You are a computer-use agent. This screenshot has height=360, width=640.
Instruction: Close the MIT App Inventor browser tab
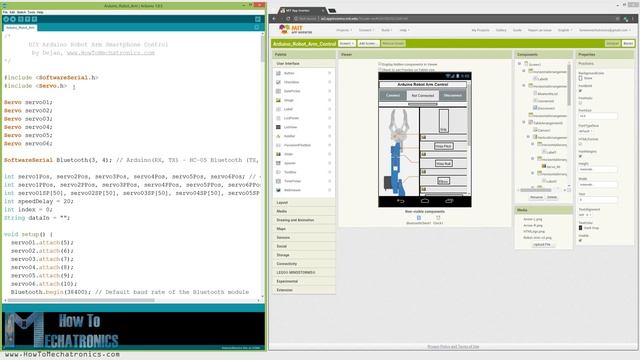[x=322, y=10]
